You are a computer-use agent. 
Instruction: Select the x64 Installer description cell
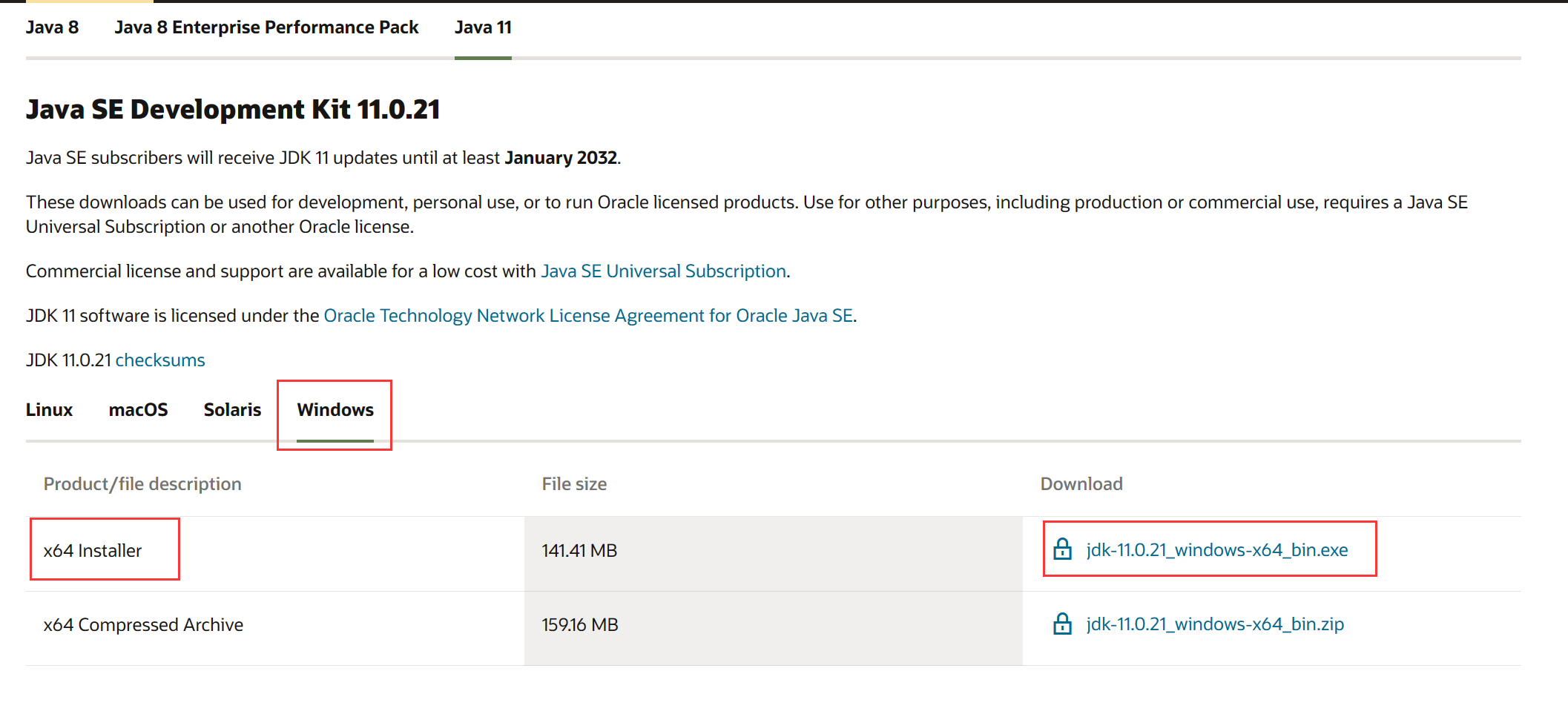(275, 554)
